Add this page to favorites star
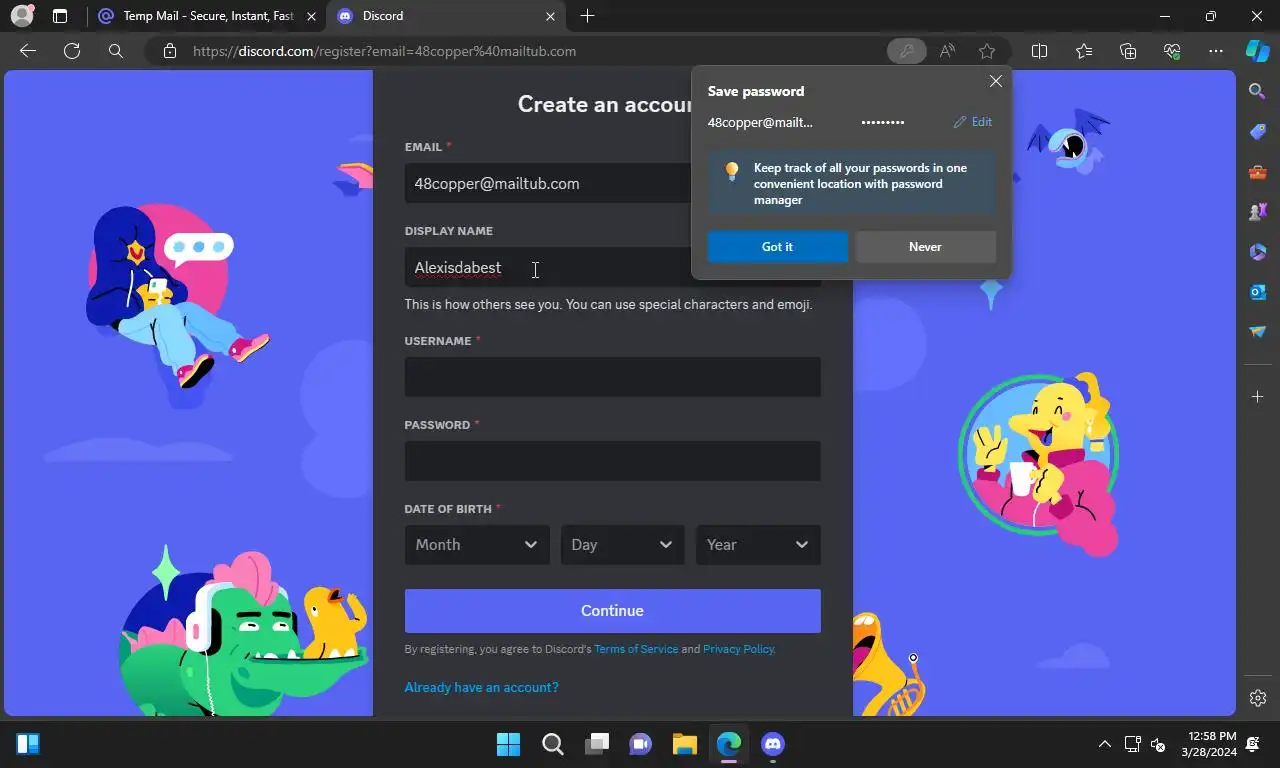This screenshot has width=1280, height=768. [987, 51]
